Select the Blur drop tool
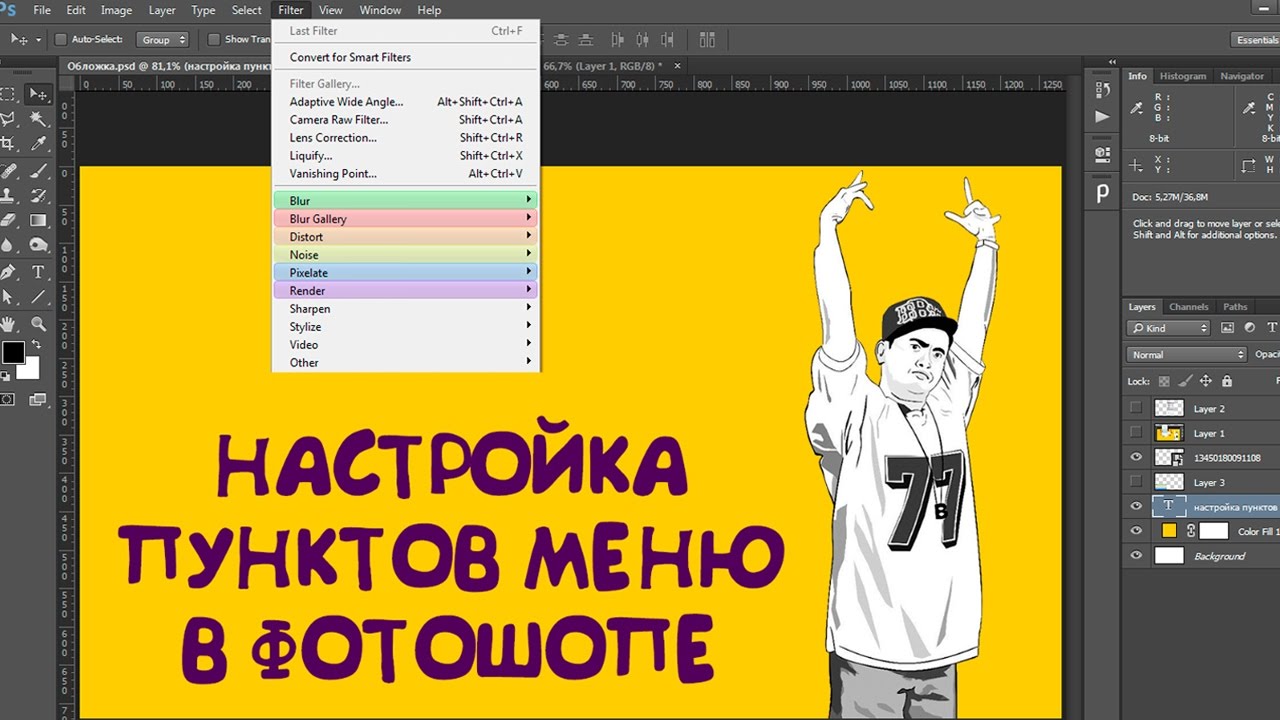The height and width of the screenshot is (720, 1280). coord(8,245)
